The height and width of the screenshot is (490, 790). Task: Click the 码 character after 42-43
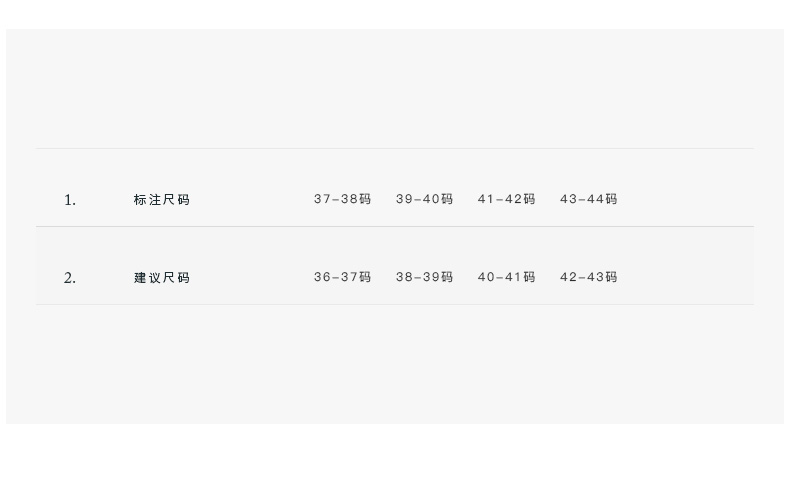(x=611, y=277)
